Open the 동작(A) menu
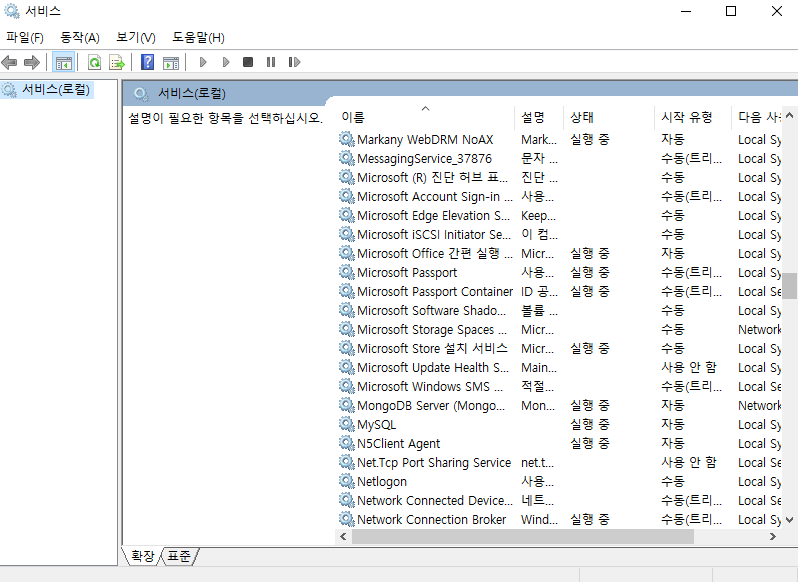The width and height of the screenshot is (798, 582). point(80,37)
